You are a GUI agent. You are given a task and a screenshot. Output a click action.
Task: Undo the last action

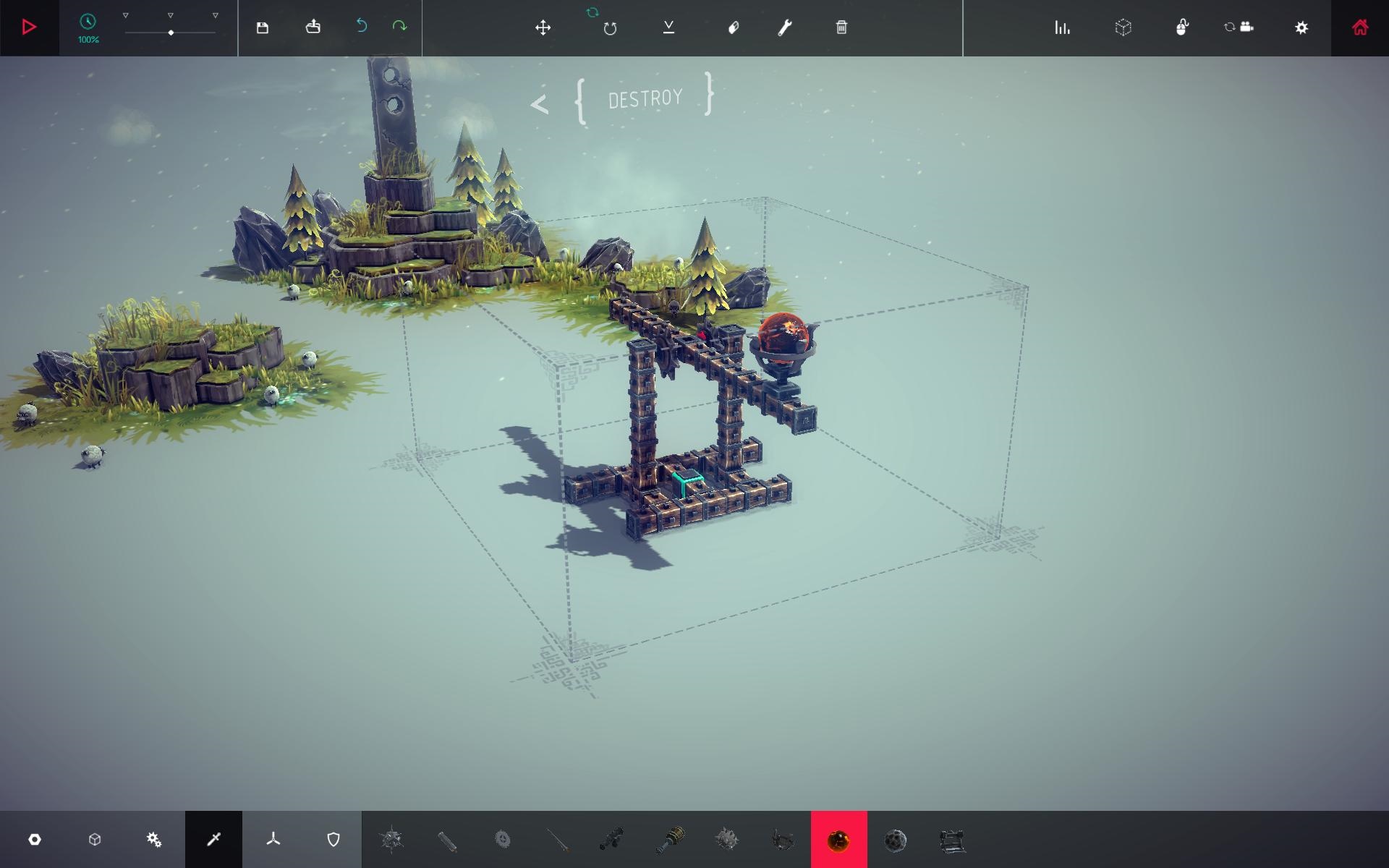(x=361, y=27)
